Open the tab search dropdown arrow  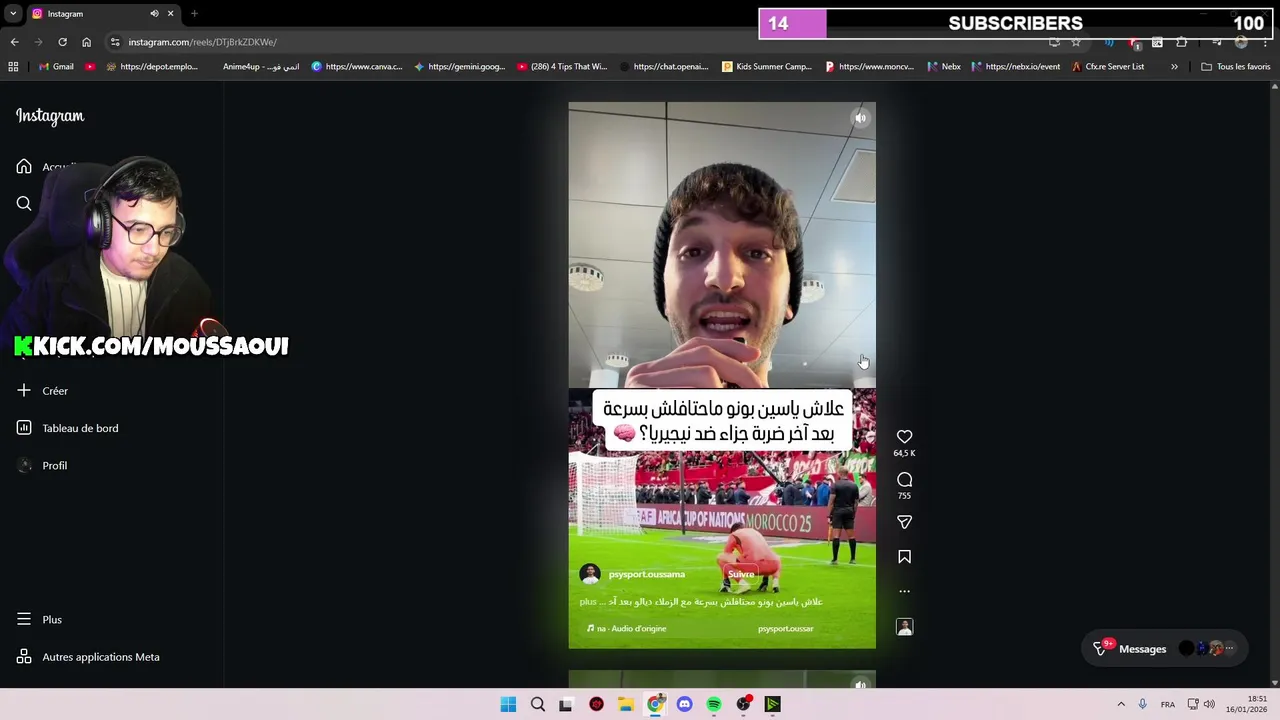[13, 14]
